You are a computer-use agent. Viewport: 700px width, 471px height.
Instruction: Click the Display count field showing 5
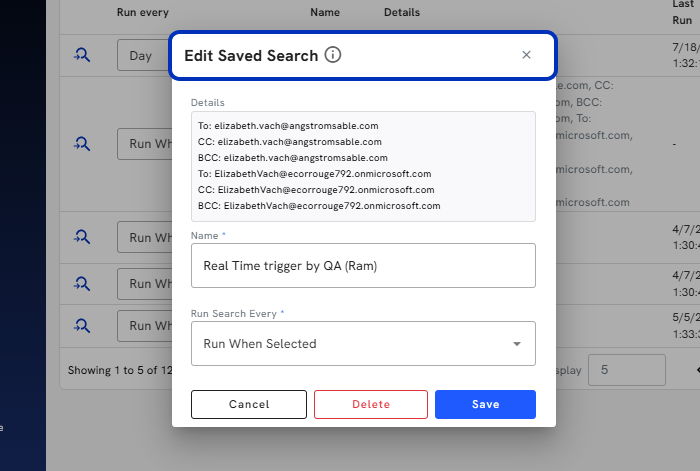pyautogui.click(x=626, y=370)
